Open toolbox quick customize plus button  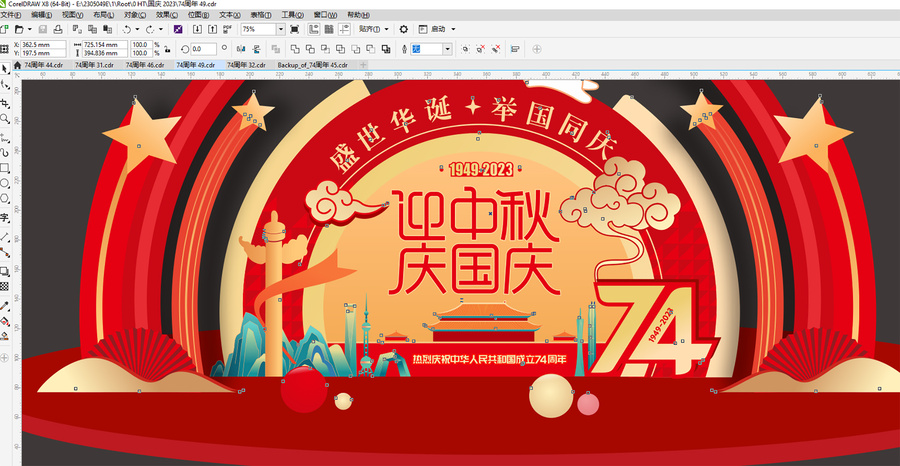point(5,358)
